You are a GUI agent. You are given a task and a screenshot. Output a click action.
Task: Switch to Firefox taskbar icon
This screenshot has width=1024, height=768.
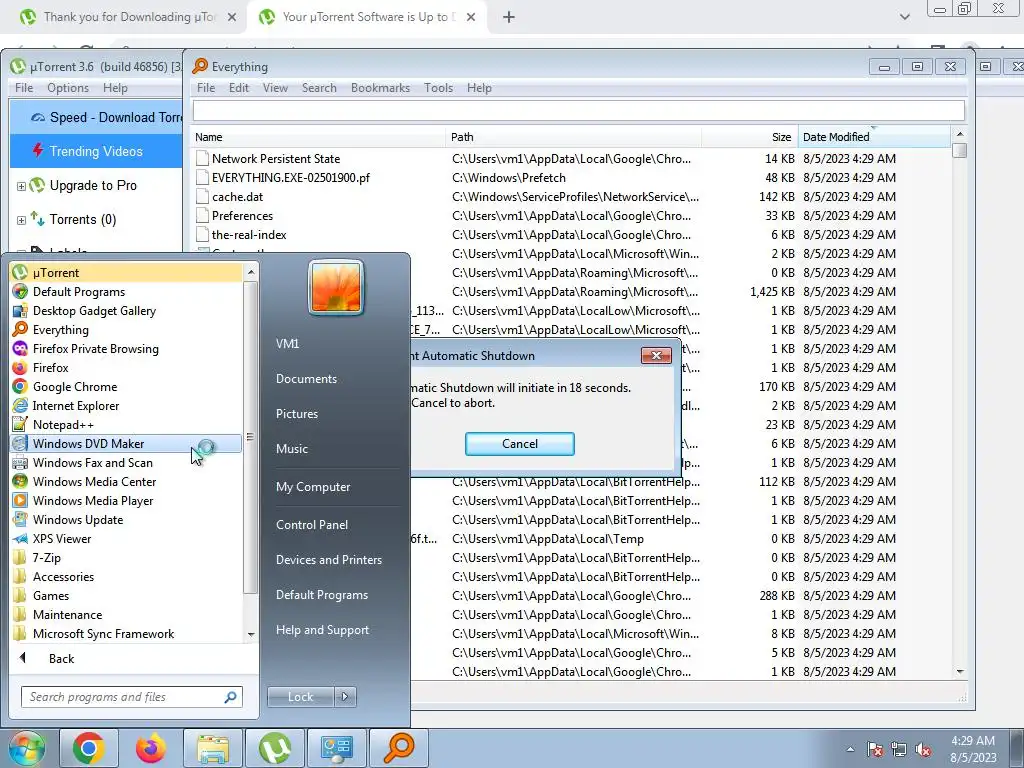tap(151, 748)
